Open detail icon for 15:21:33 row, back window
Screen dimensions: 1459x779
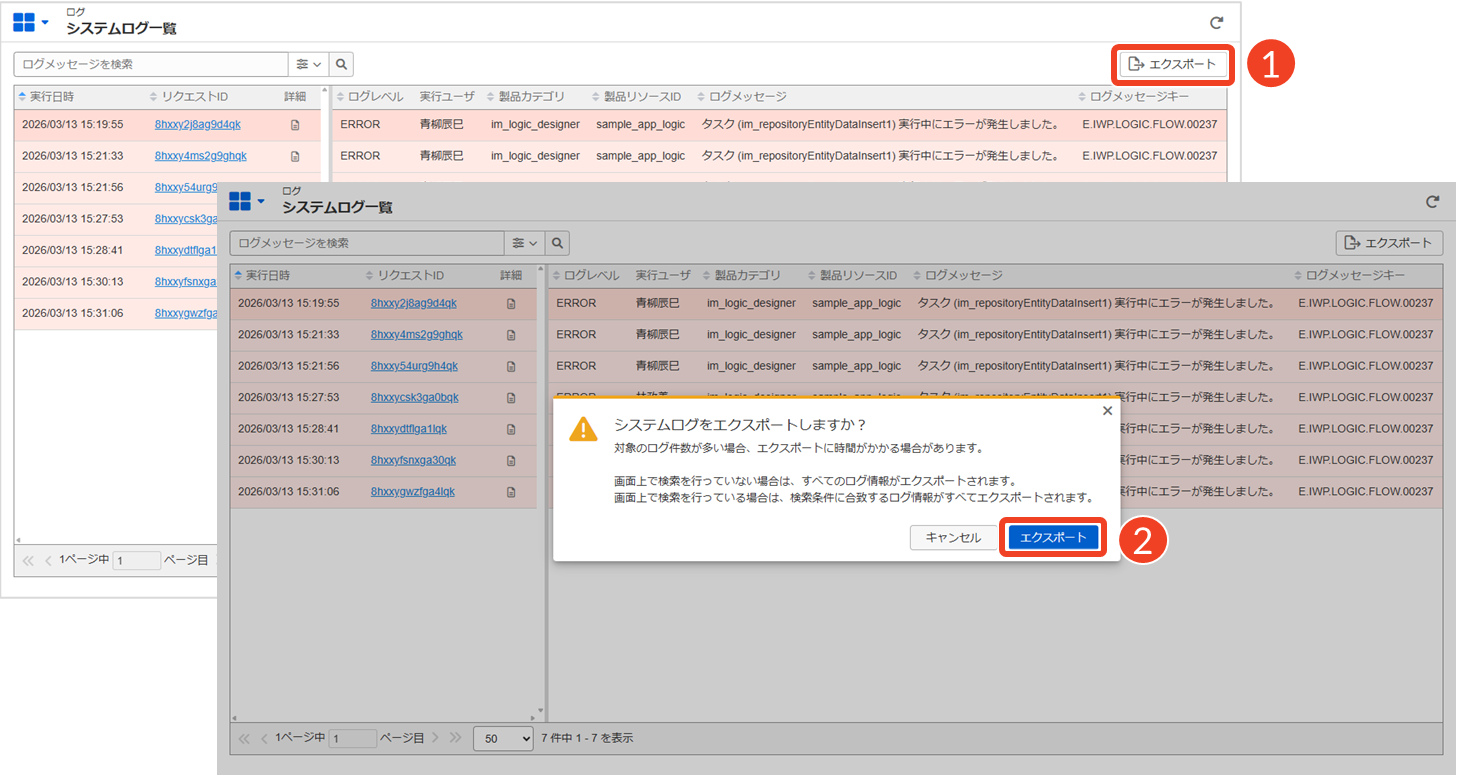[x=295, y=157]
